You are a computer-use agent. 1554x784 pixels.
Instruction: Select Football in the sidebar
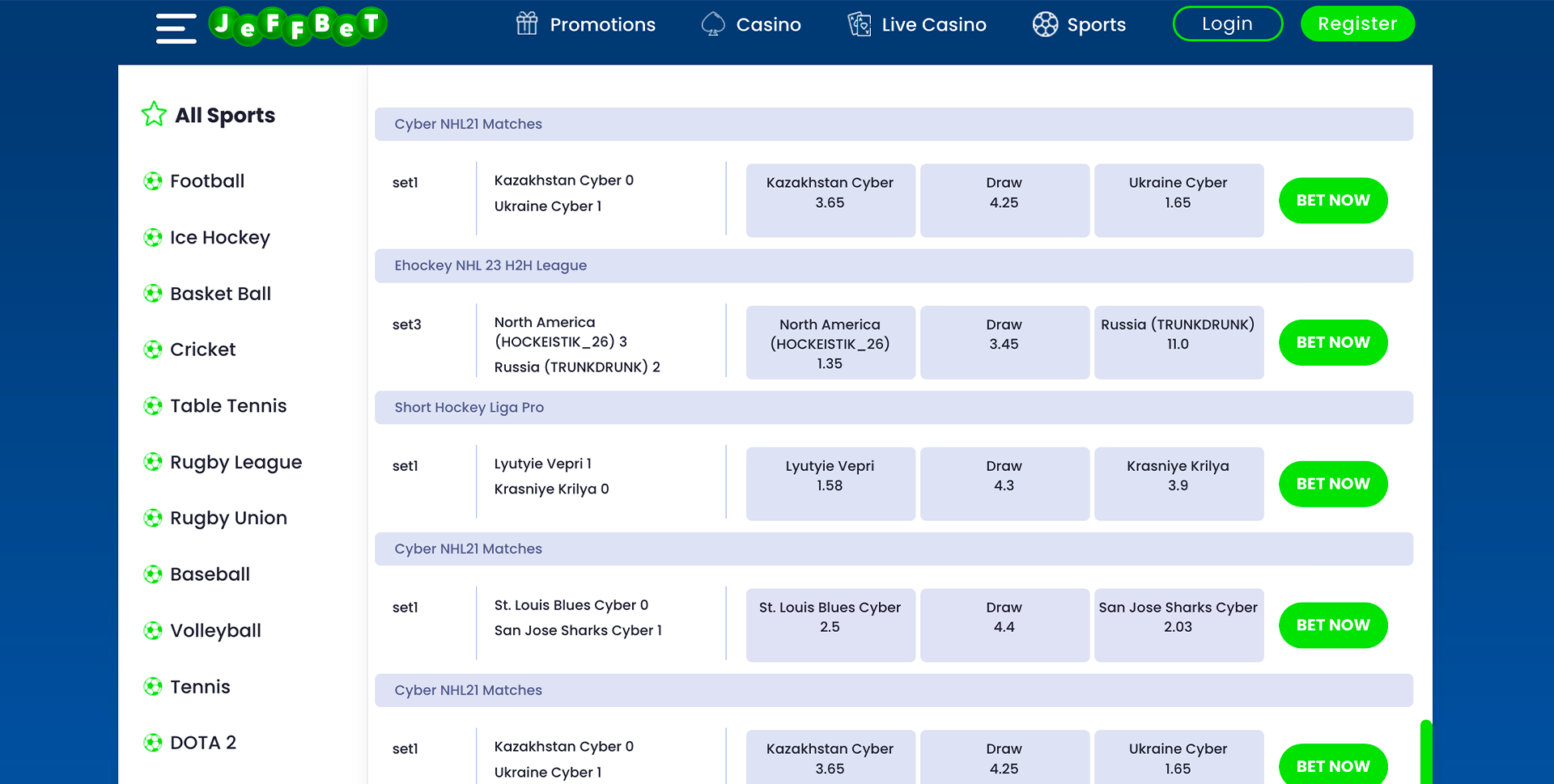[207, 181]
